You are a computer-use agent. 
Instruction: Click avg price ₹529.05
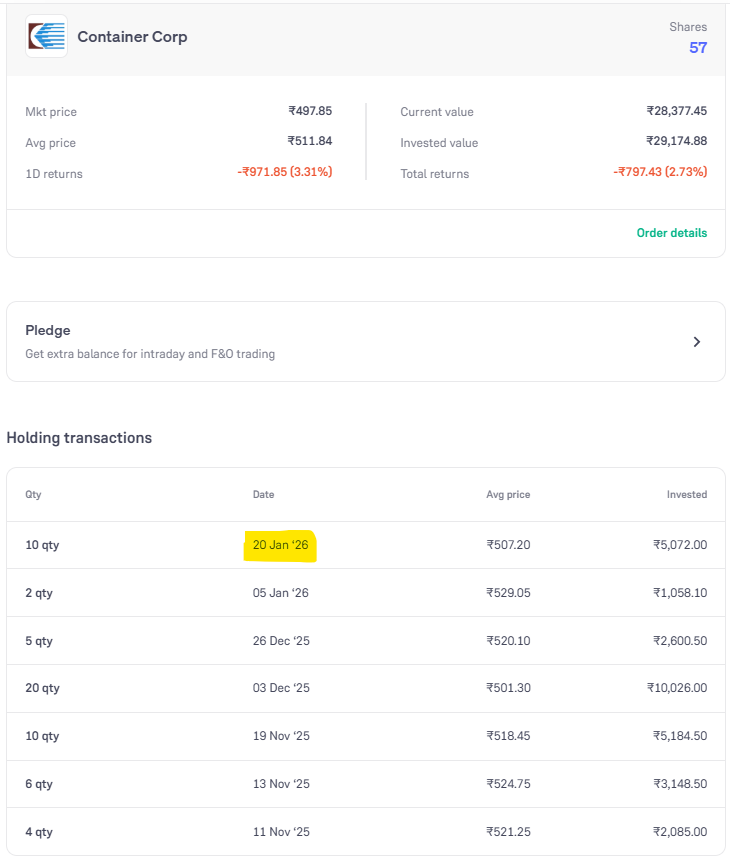tap(508, 593)
